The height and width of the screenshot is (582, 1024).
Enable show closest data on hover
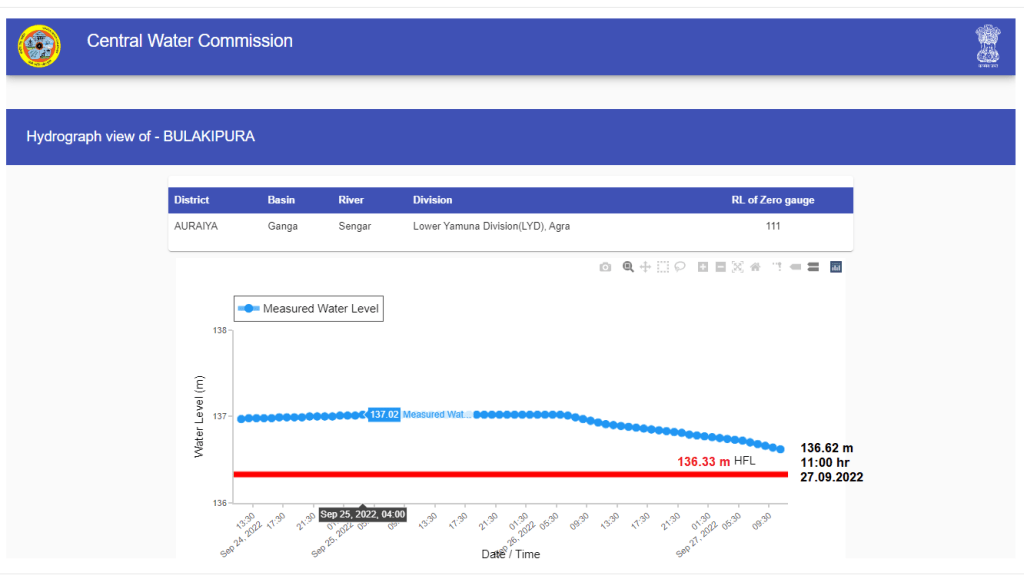pyautogui.click(x=796, y=267)
